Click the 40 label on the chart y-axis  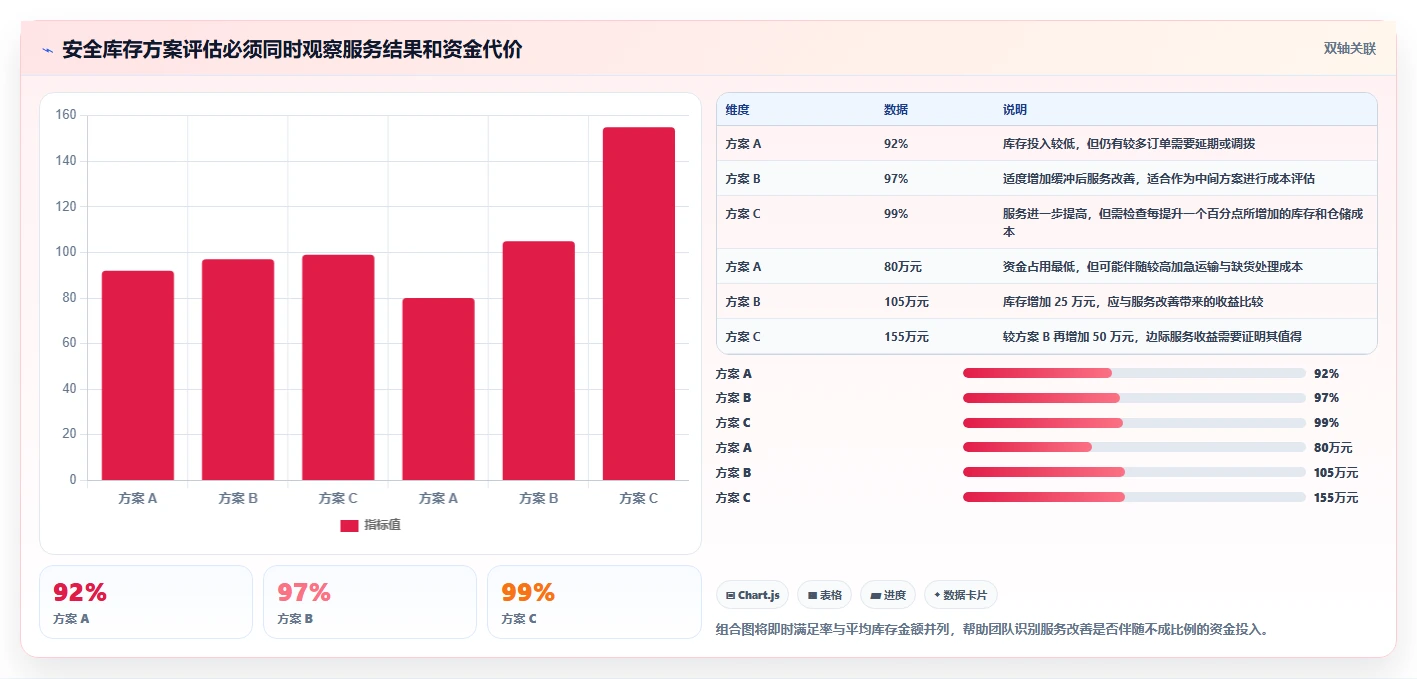tap(69, 389)
